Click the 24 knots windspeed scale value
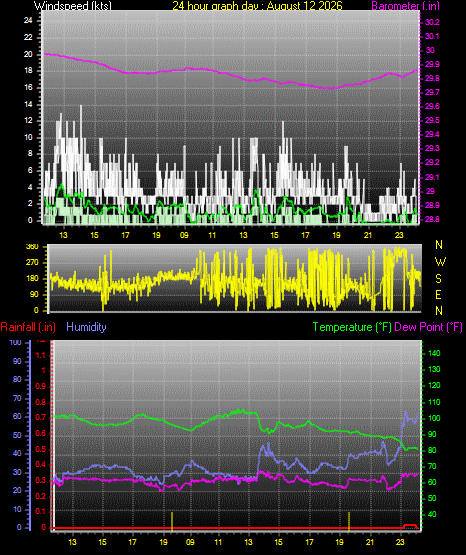The image size is (466, 555). [x=28, y=20]
